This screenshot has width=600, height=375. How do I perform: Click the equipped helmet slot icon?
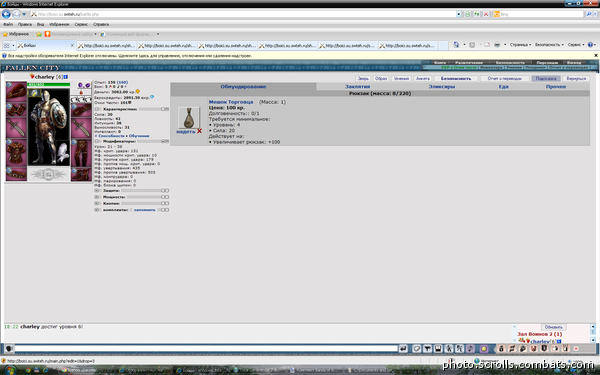click(x=16, y=92)
